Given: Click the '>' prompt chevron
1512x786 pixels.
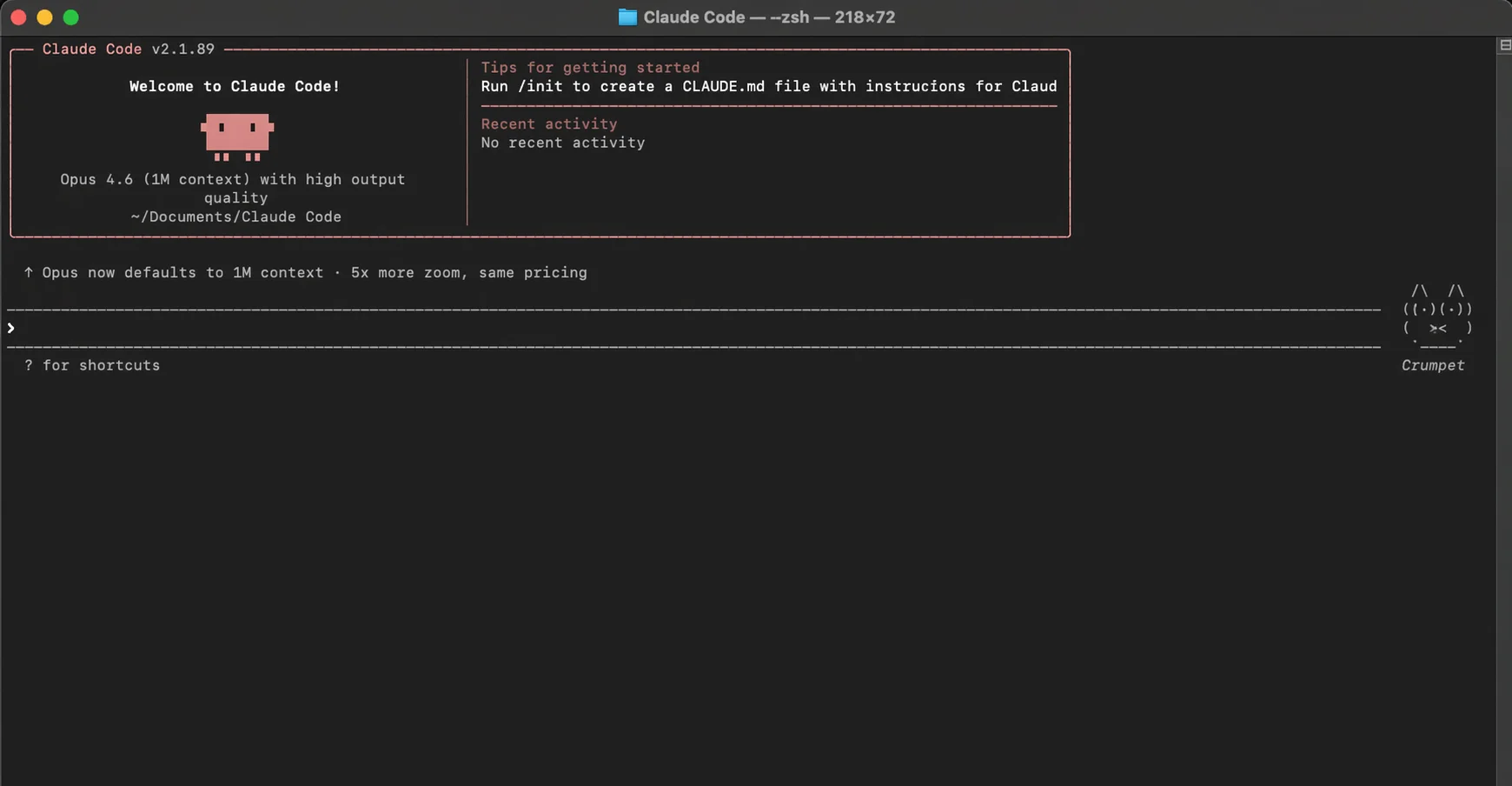Looking at the screenshot, I should coord(10,328).
